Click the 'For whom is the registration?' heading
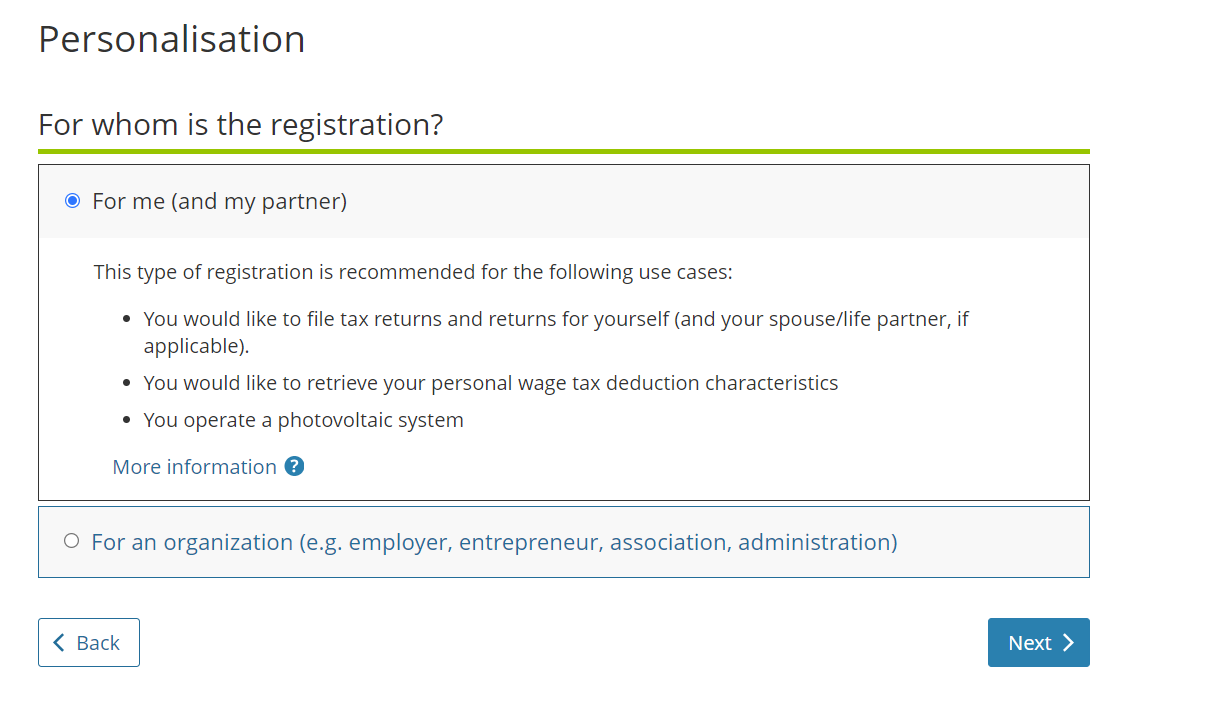1228x715 pixels. point(240,125)
